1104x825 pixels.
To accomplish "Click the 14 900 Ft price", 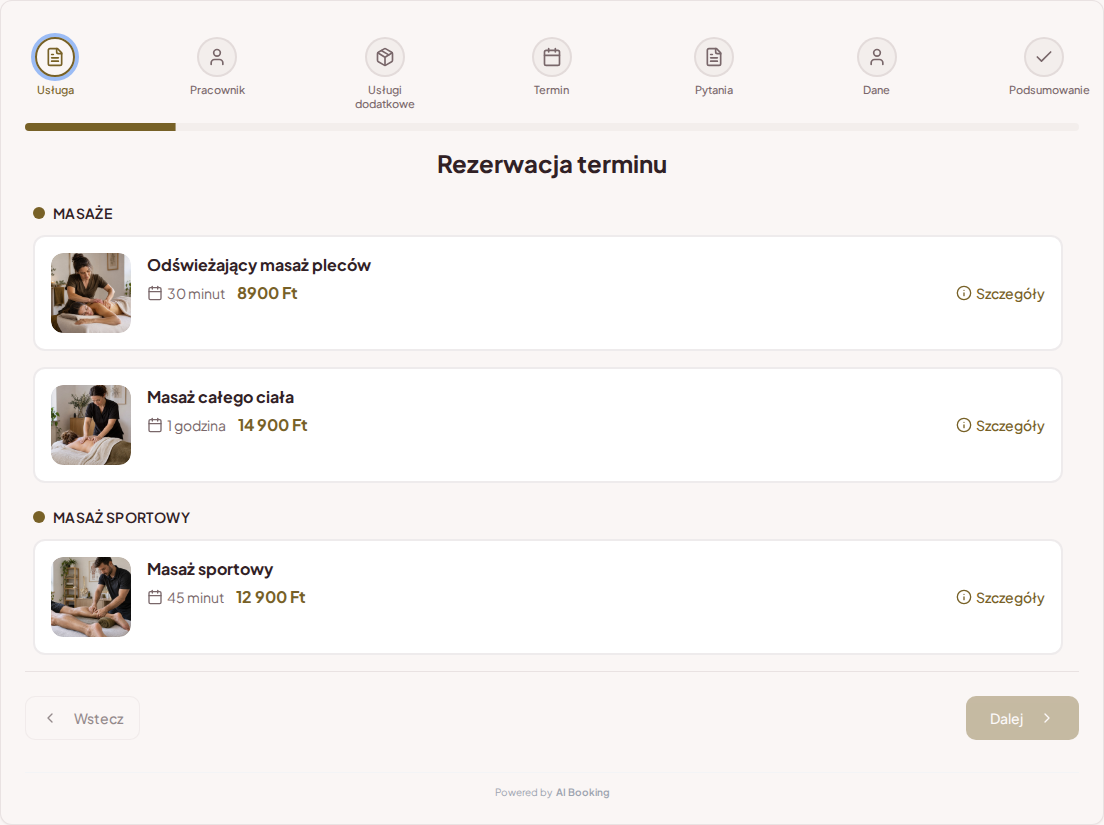I will coord(272,426).
